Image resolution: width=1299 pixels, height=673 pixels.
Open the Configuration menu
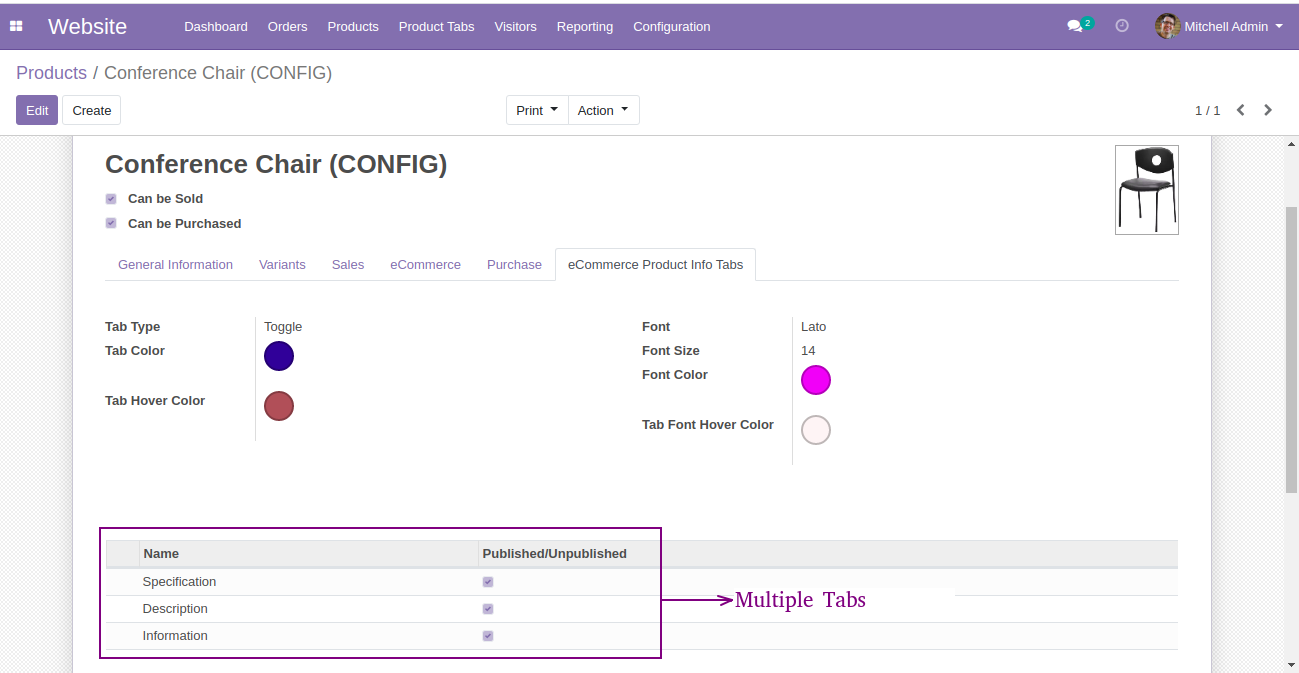pos(672,27)
